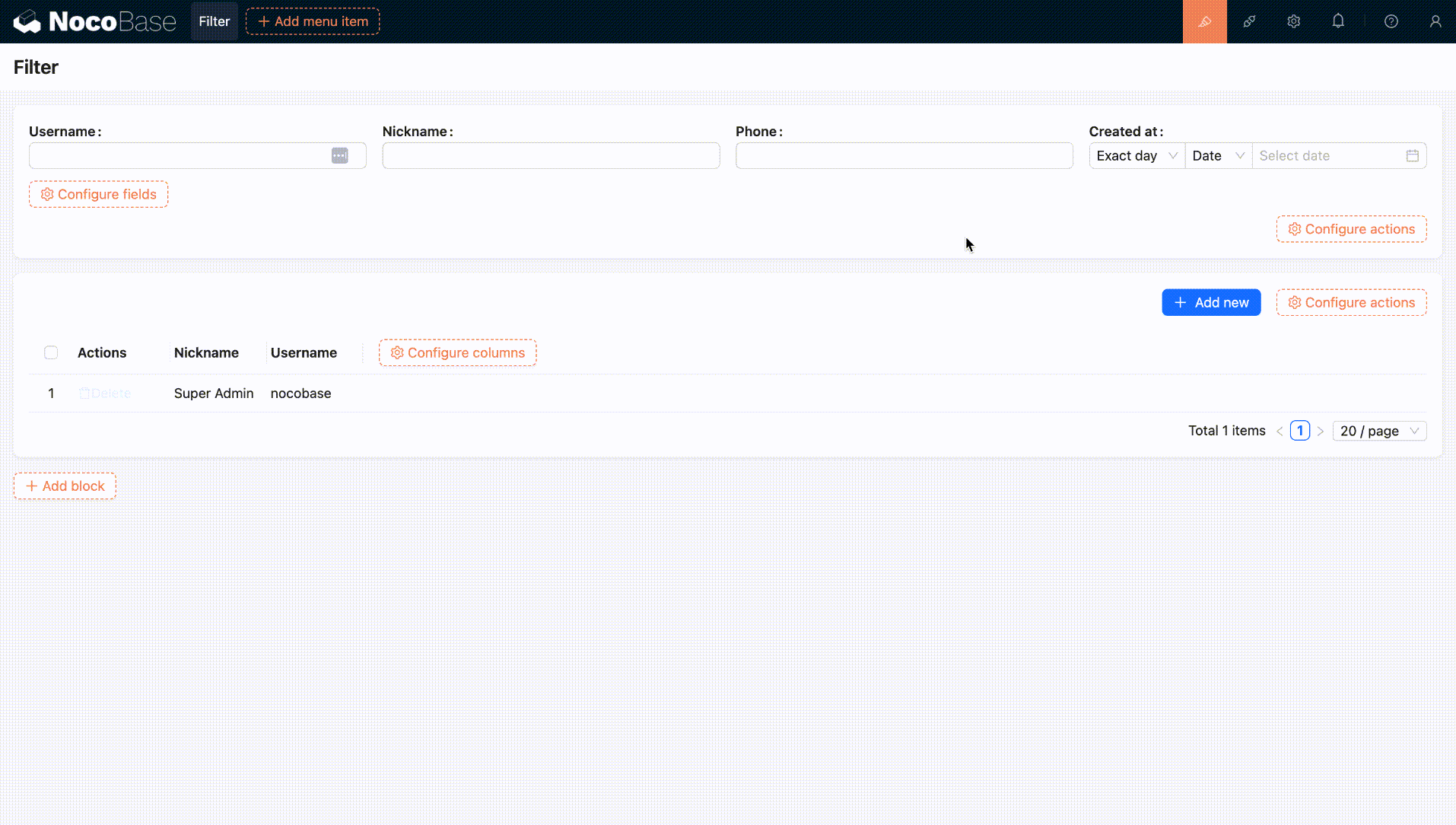Select the Filter menu item
The height and width of the screenshot is (825, 1456).
click(x=214, y=21)
